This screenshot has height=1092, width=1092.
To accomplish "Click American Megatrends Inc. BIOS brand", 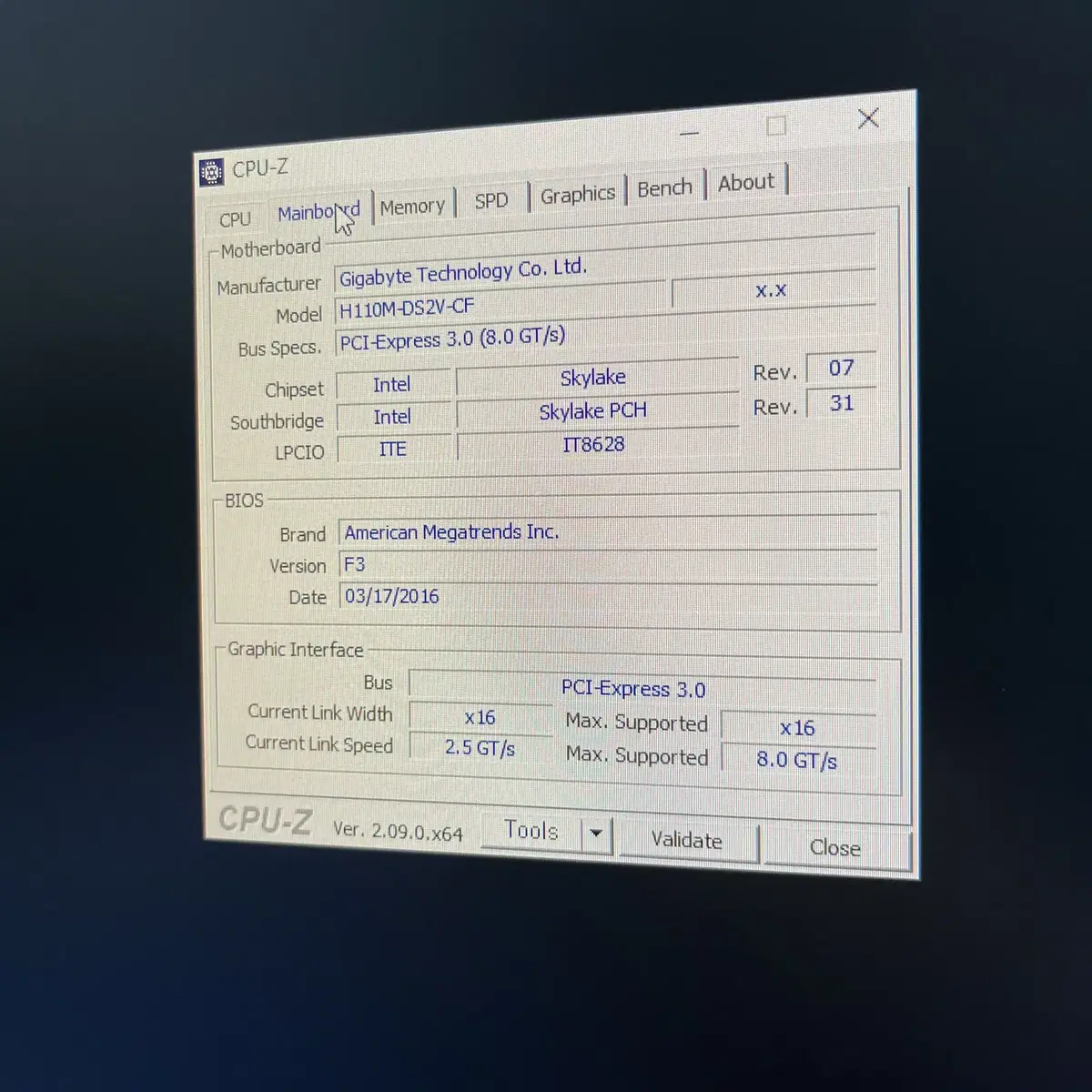I will point(608,532).
